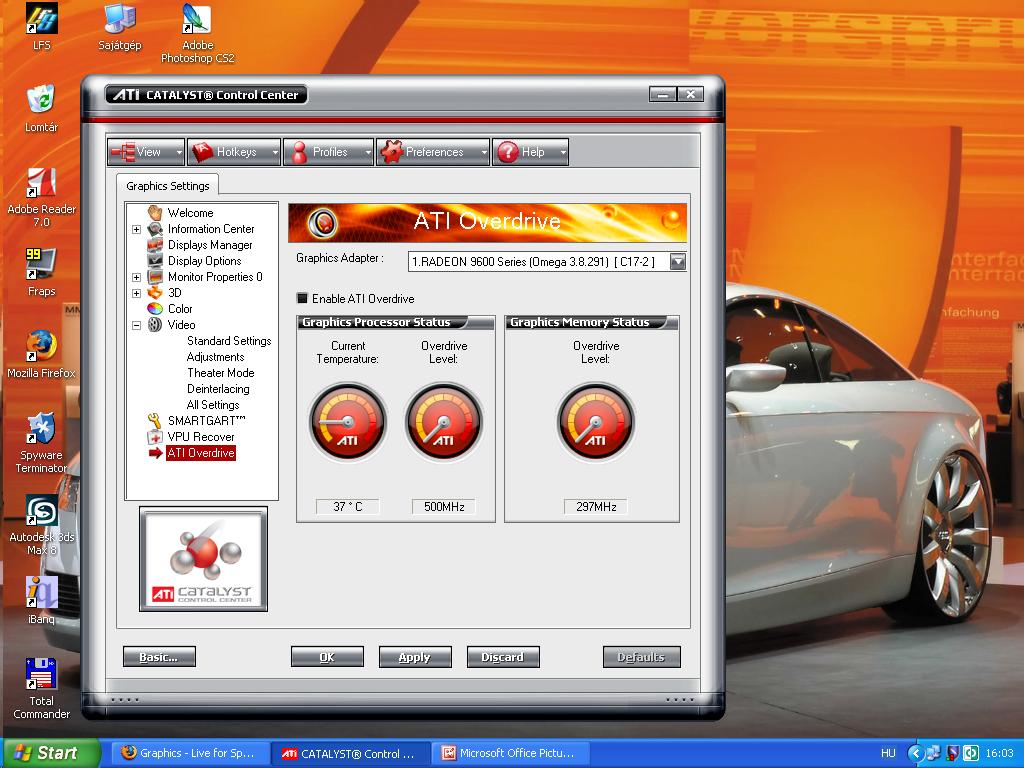Select ATI Overdrive tree item
This screenshot has height=768, width=1024.
click(x=201, y=453)
